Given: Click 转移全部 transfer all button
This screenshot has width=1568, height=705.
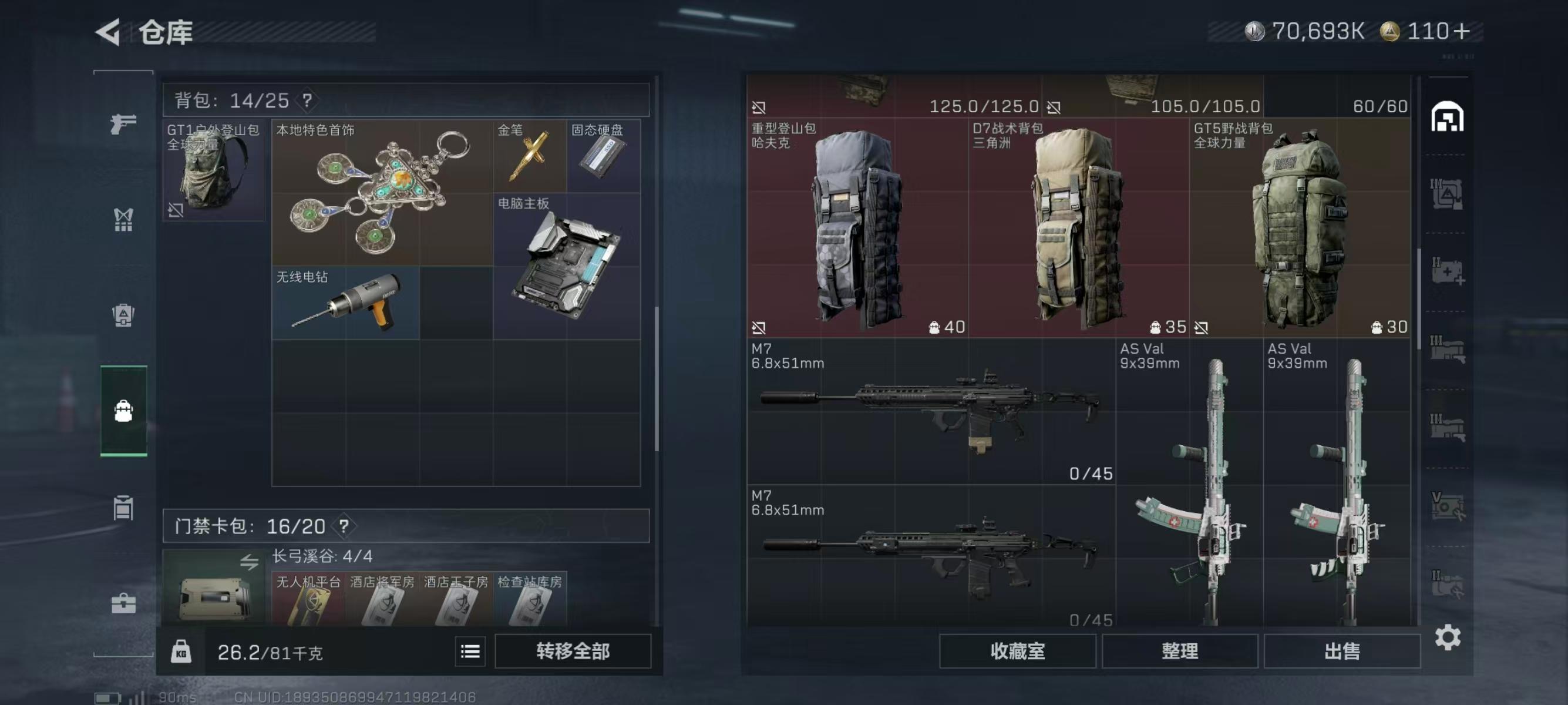Looking at the screenshot, I should pos(573,652).
